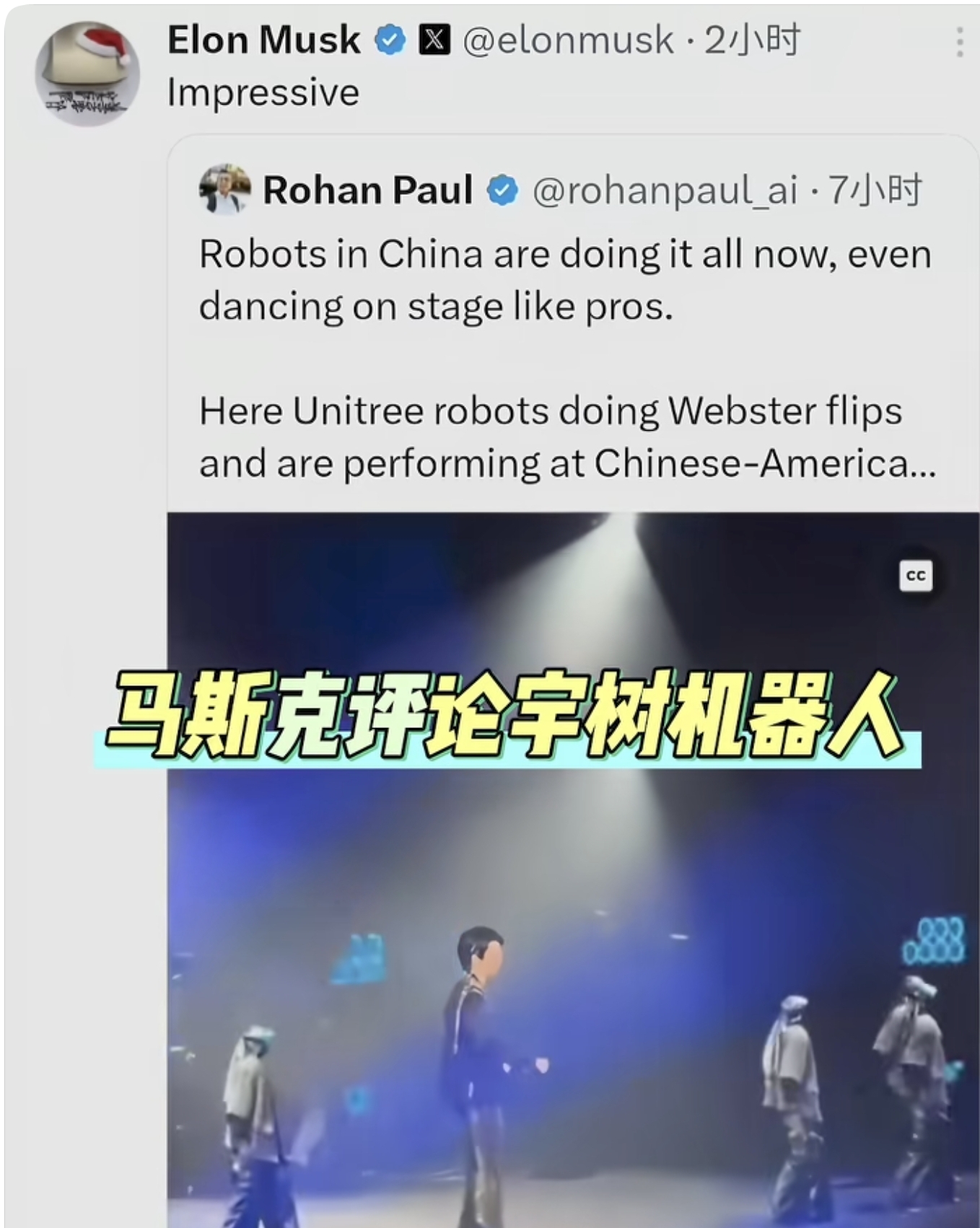Open Elon Musk's profile avatar
Viewport: 980px width, 1228px height.
[87, 73]
